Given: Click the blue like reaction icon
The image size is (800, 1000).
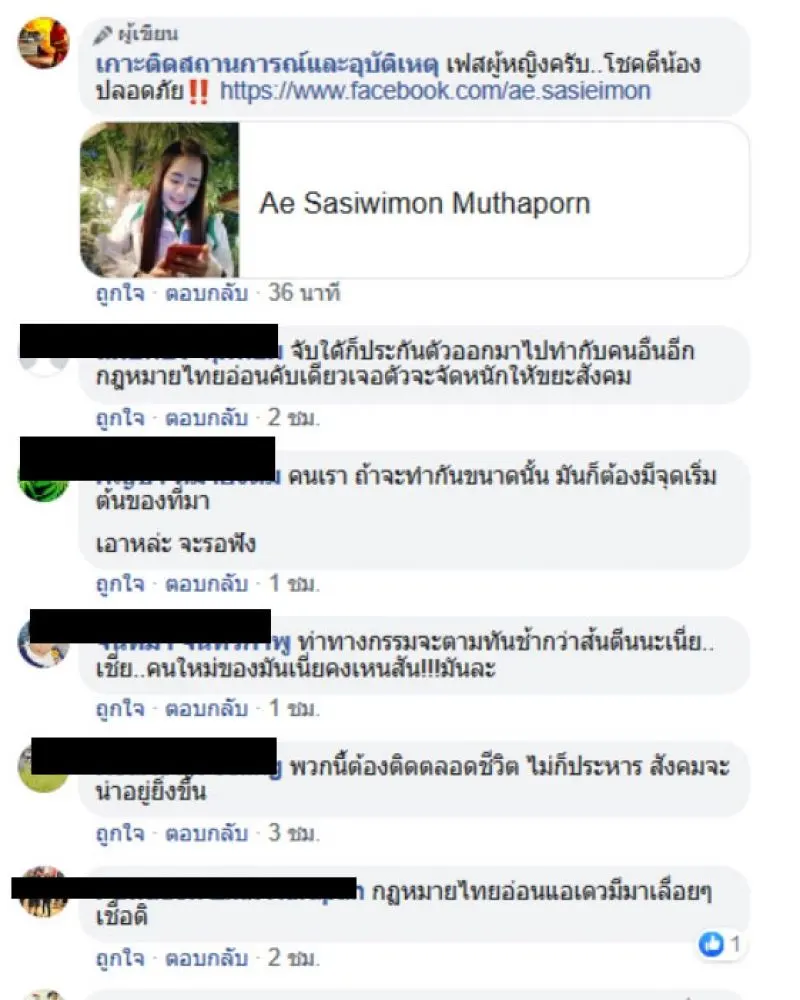Looking at the screenshot, I should point(711,944).
